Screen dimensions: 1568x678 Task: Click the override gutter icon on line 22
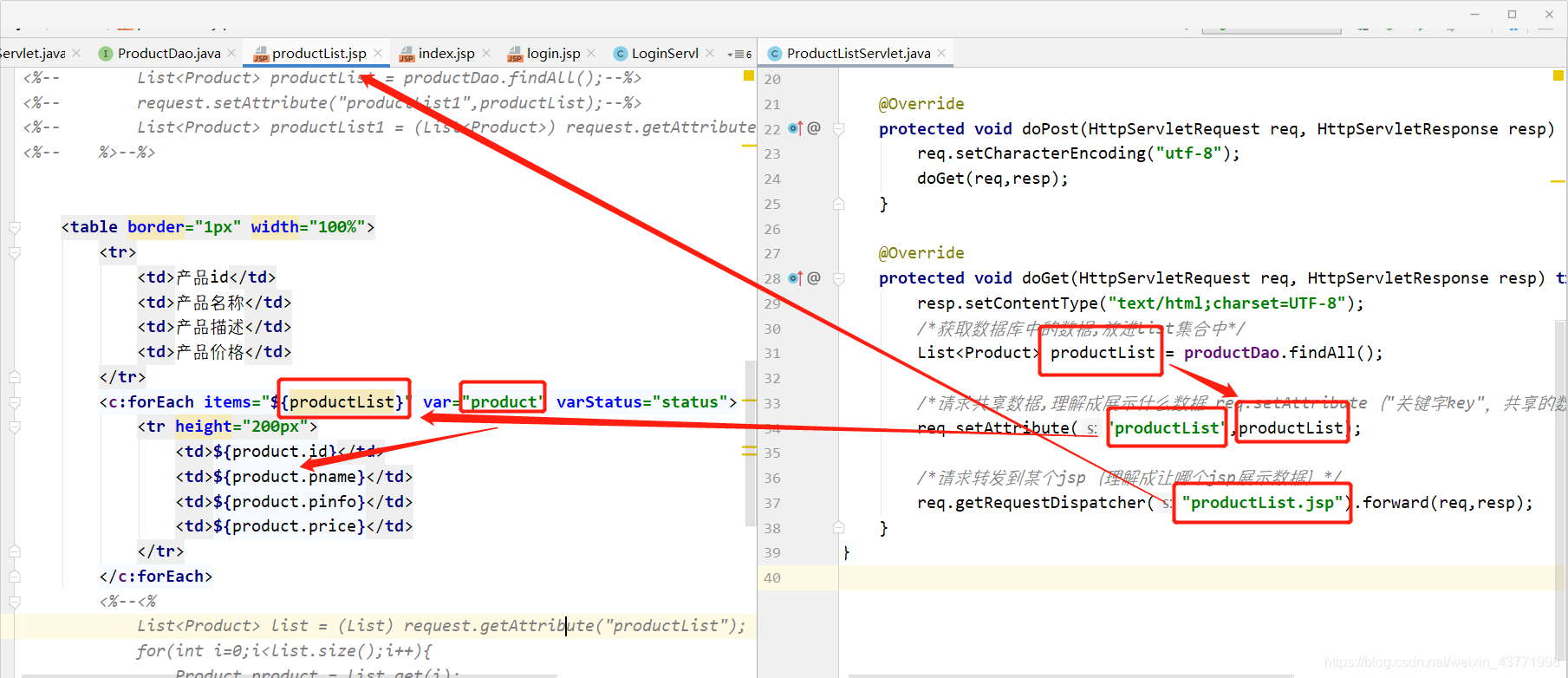click(796, 128)
